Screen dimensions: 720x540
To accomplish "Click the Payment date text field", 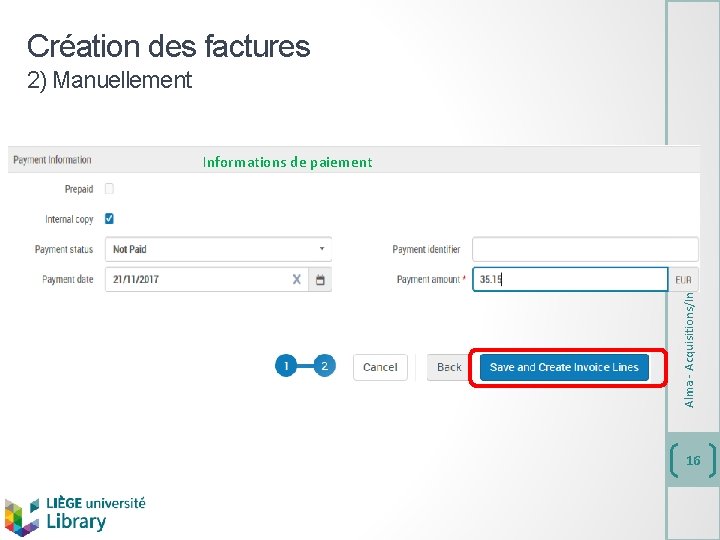I will click(x=195, y=280).
